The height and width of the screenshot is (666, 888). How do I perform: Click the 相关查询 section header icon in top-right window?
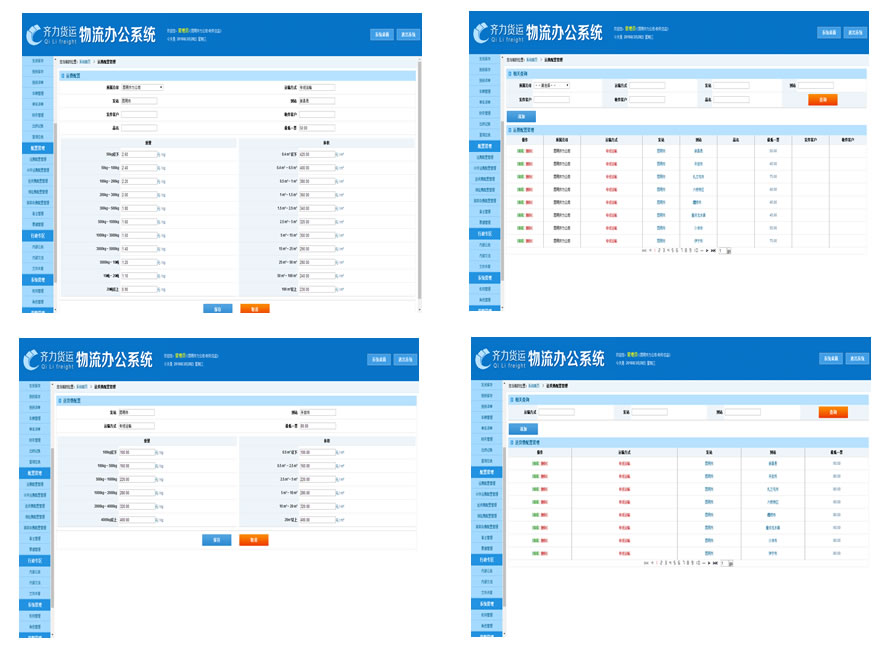pyautogui.click(x=510, y=74)
